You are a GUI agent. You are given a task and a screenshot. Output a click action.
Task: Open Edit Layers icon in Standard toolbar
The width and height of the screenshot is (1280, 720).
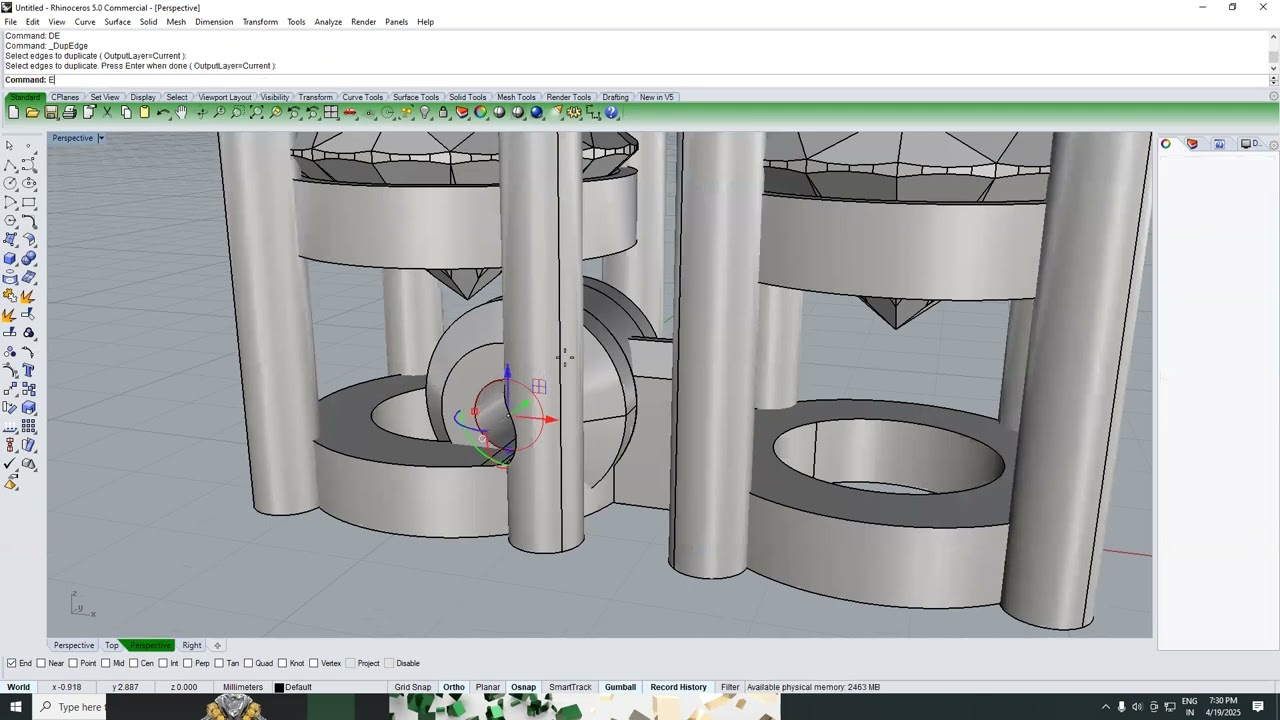pos(462,113)
